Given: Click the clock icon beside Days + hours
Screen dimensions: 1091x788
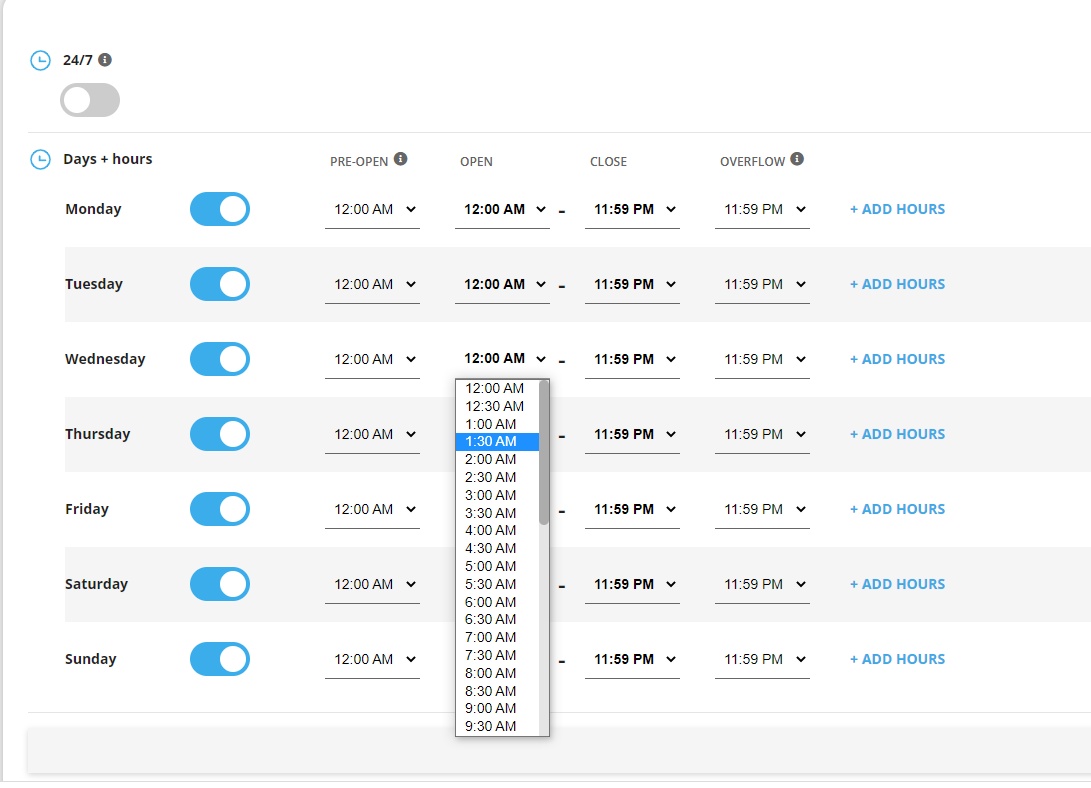Looking at the screenshot, I should (x=40, y=160).
